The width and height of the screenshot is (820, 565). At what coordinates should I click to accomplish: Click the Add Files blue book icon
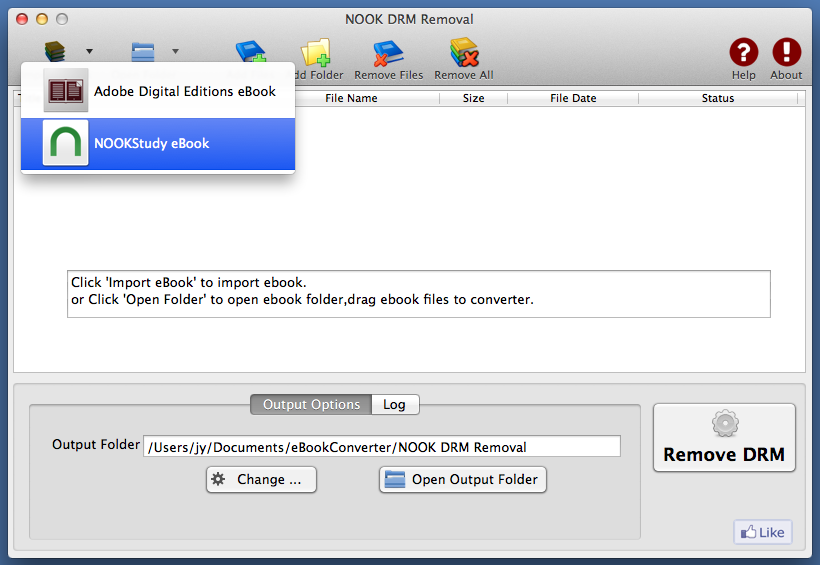click(x=251, y=51)
